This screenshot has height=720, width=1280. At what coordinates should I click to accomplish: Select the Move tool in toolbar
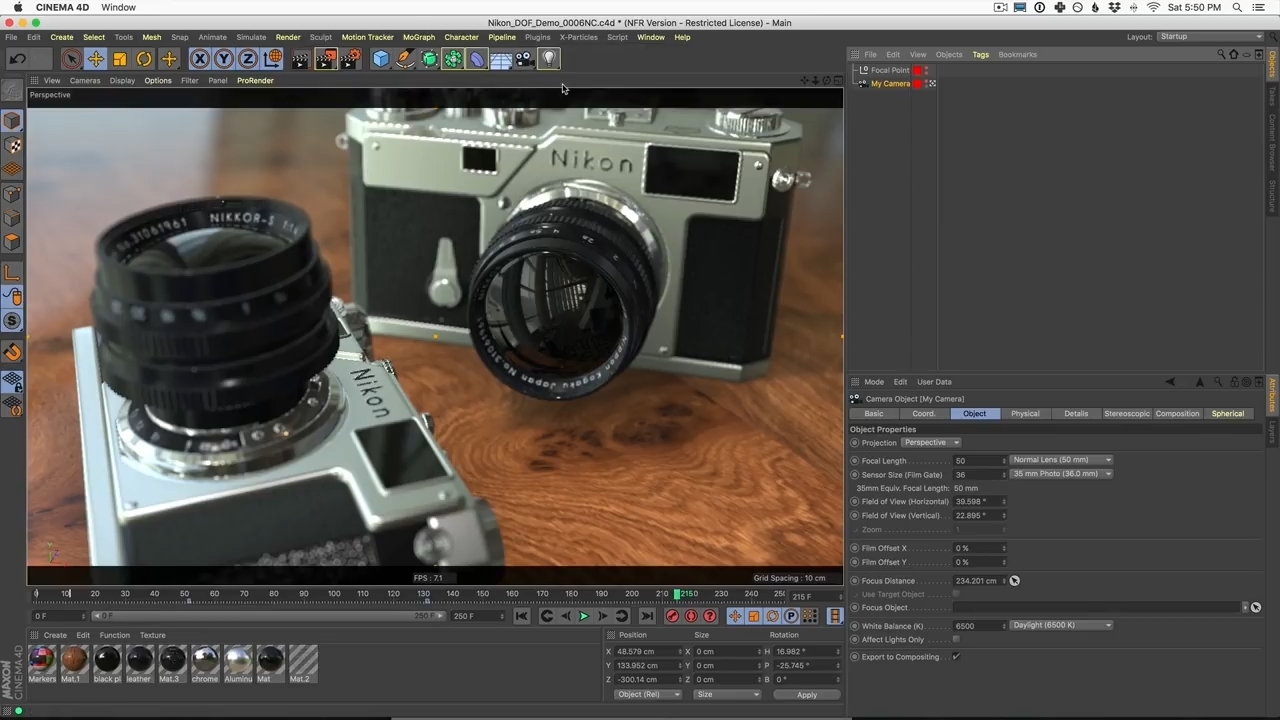click(x=95, y=59)
